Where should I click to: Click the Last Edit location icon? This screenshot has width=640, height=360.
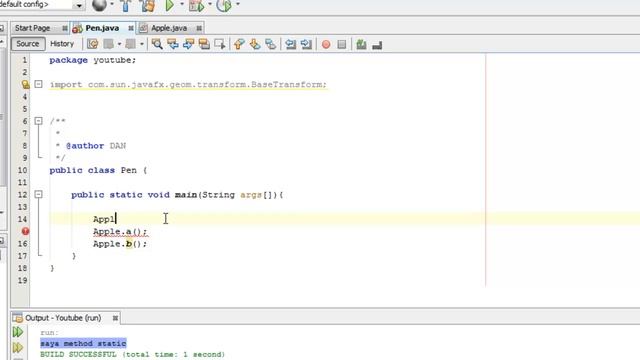point(93,44)
